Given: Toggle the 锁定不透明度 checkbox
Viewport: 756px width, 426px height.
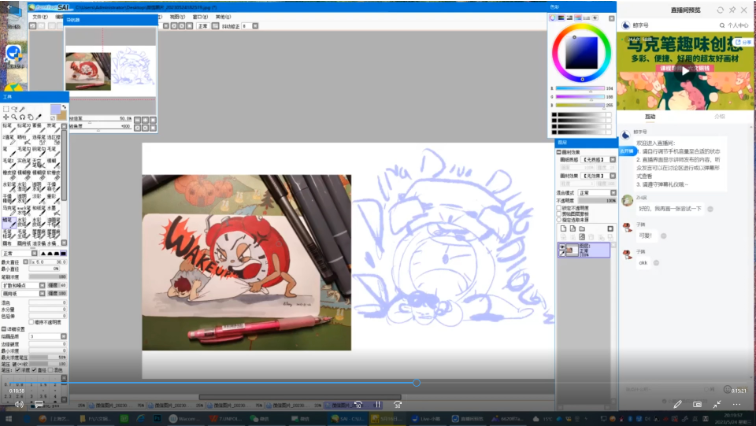Looking at the screenshot, I should coord(559,208).
